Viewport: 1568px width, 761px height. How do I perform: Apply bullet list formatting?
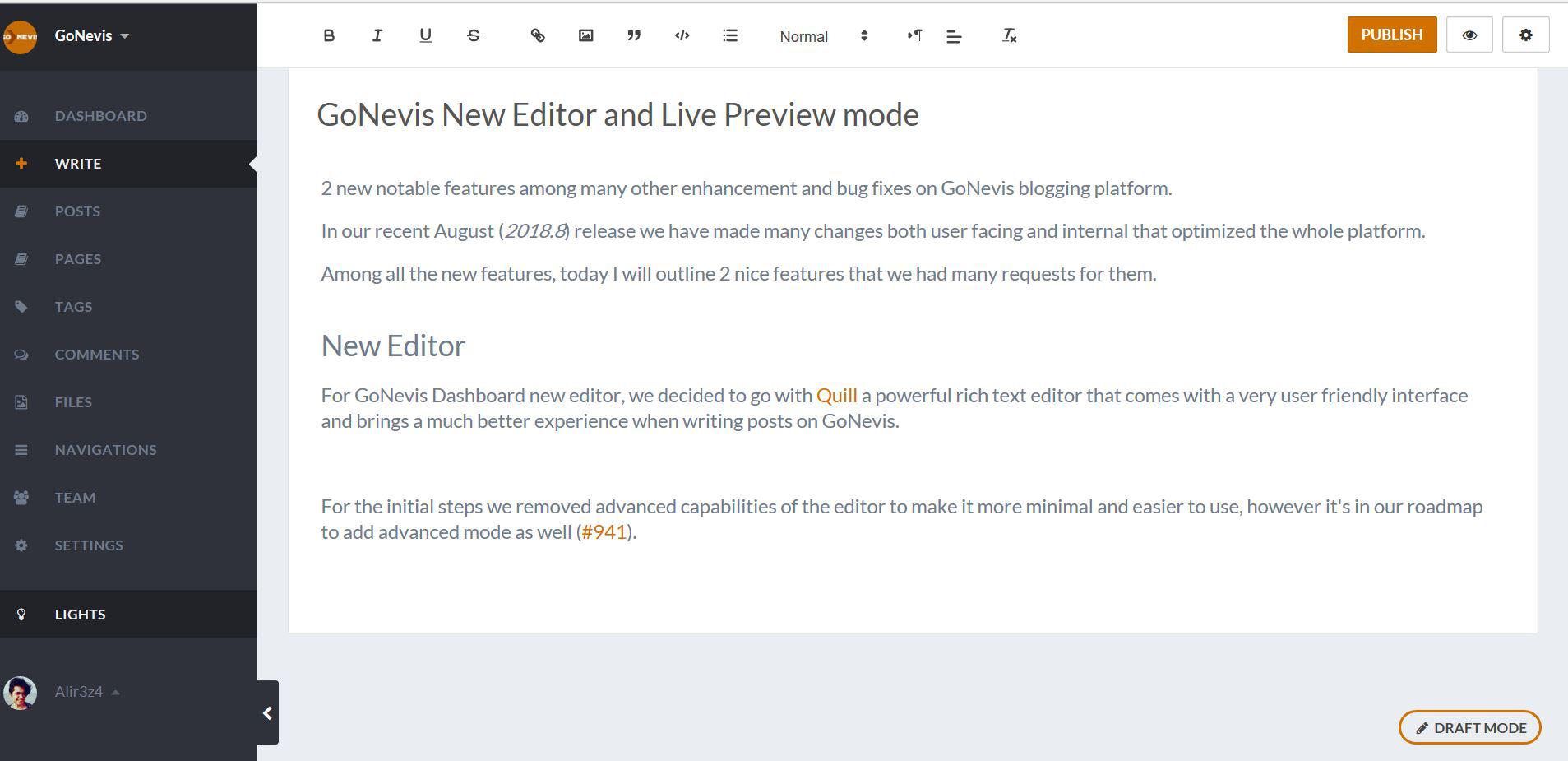tap(730, 35)
